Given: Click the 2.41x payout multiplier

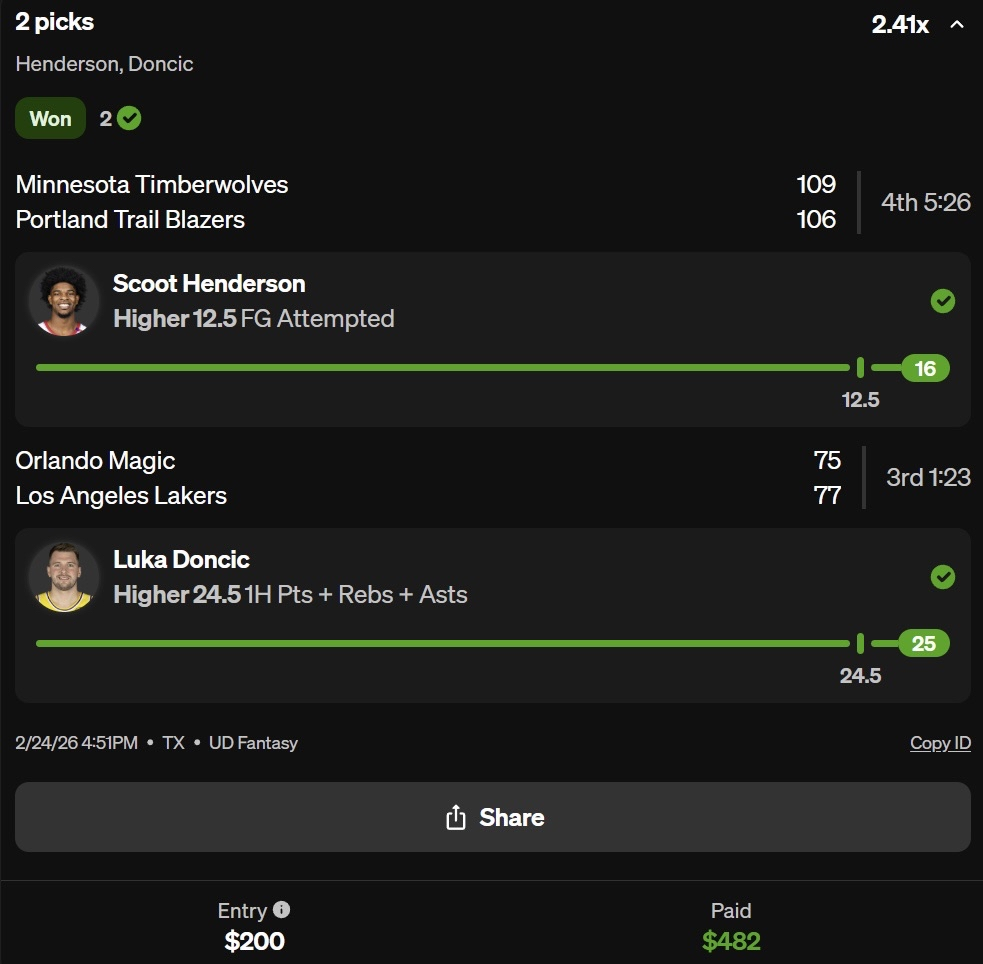Looking at the screenshot, I should pos(900,25).
